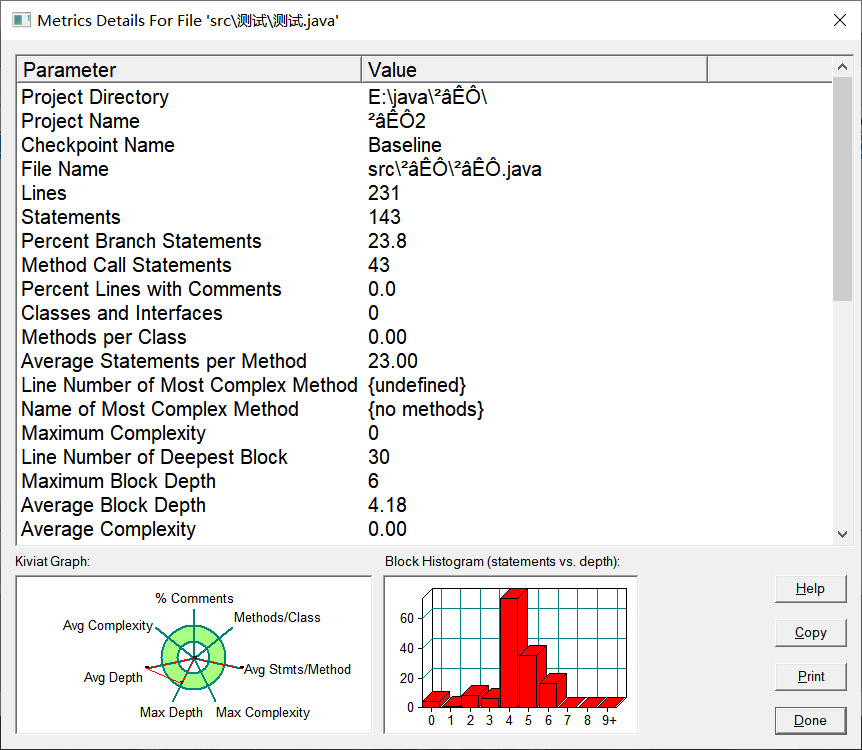Close the Metrics Details window
The image size is (862, 750).
[839, 20]
